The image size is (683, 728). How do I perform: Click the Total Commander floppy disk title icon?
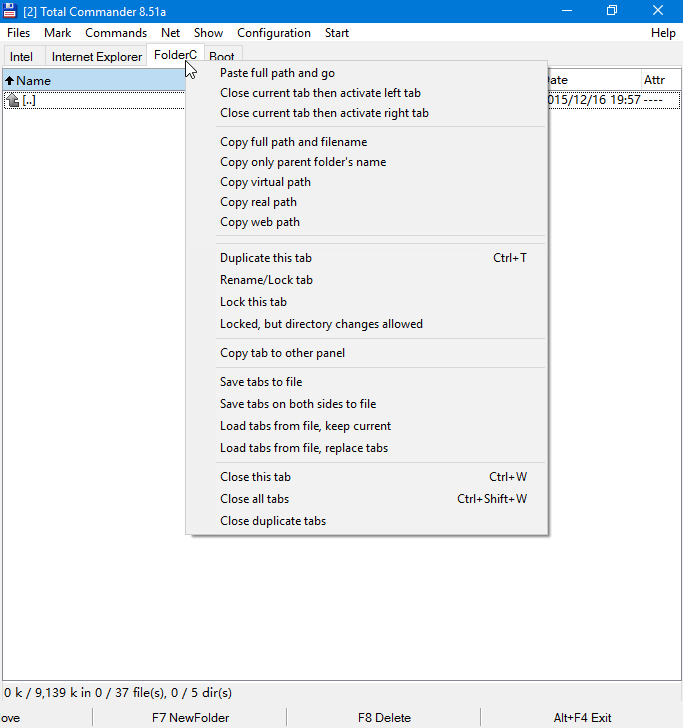click(9, 10)
